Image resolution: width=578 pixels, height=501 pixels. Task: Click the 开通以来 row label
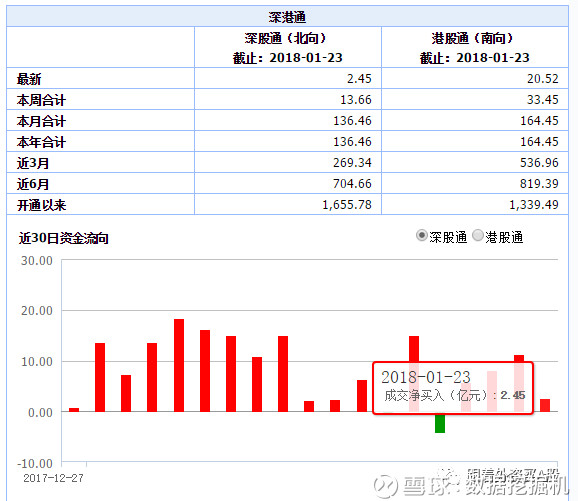click(41, 205)
